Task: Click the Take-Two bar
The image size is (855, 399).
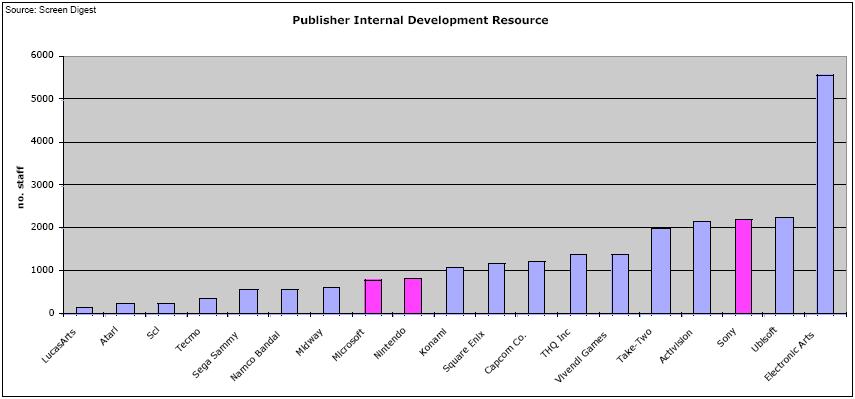Action: (661, 271)
